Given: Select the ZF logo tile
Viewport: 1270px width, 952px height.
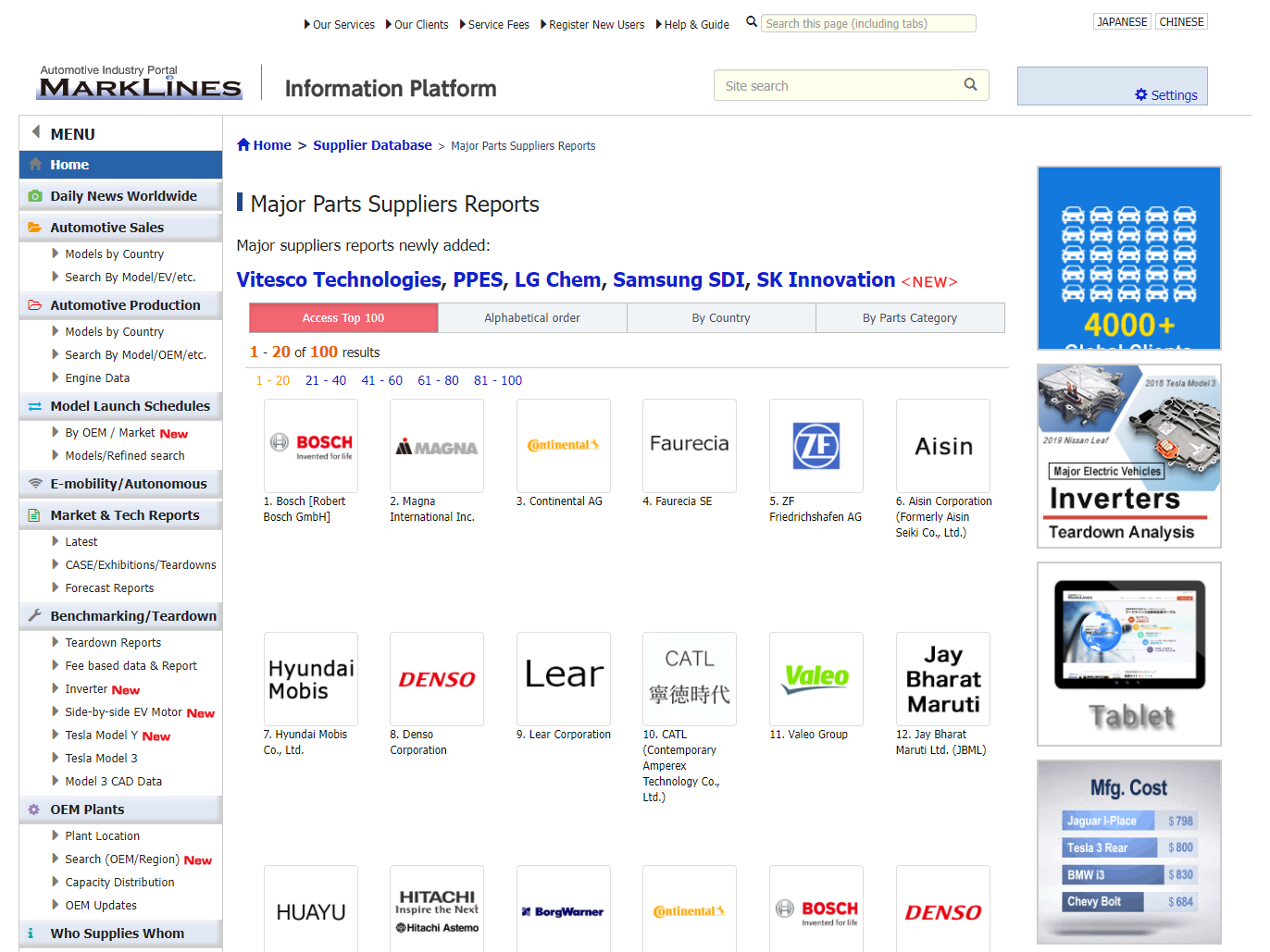Looking at the screenshot, I should 816,446.
